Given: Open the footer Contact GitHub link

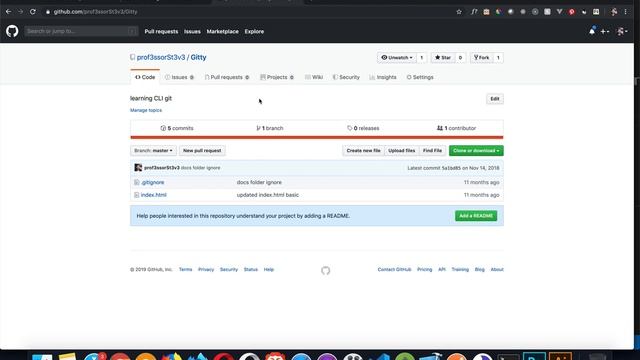Looking at the screenshot, I should [394, 269].
